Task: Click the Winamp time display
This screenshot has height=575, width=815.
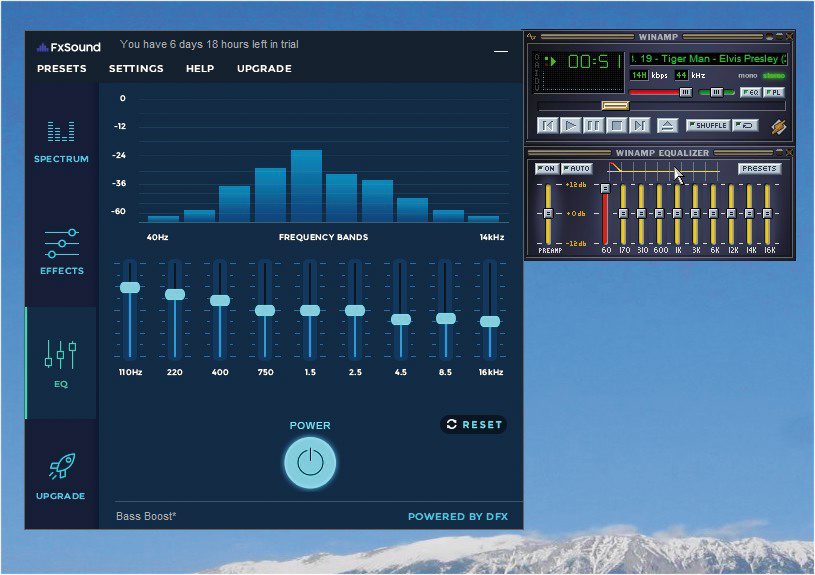Action: [594, 62]
